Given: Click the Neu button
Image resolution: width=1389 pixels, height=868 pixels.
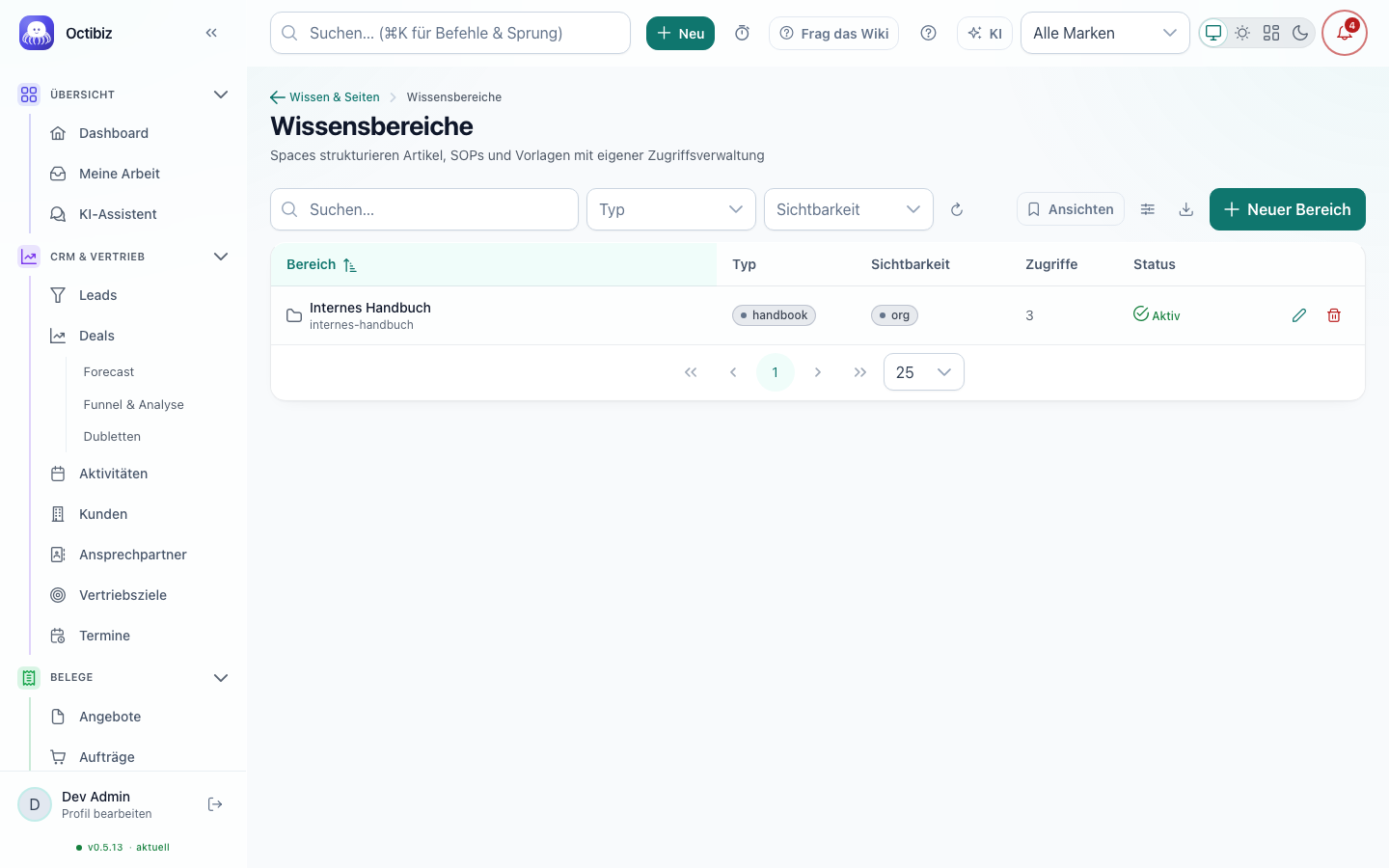Looking at the screenshot, I should [x=680, y=33].
